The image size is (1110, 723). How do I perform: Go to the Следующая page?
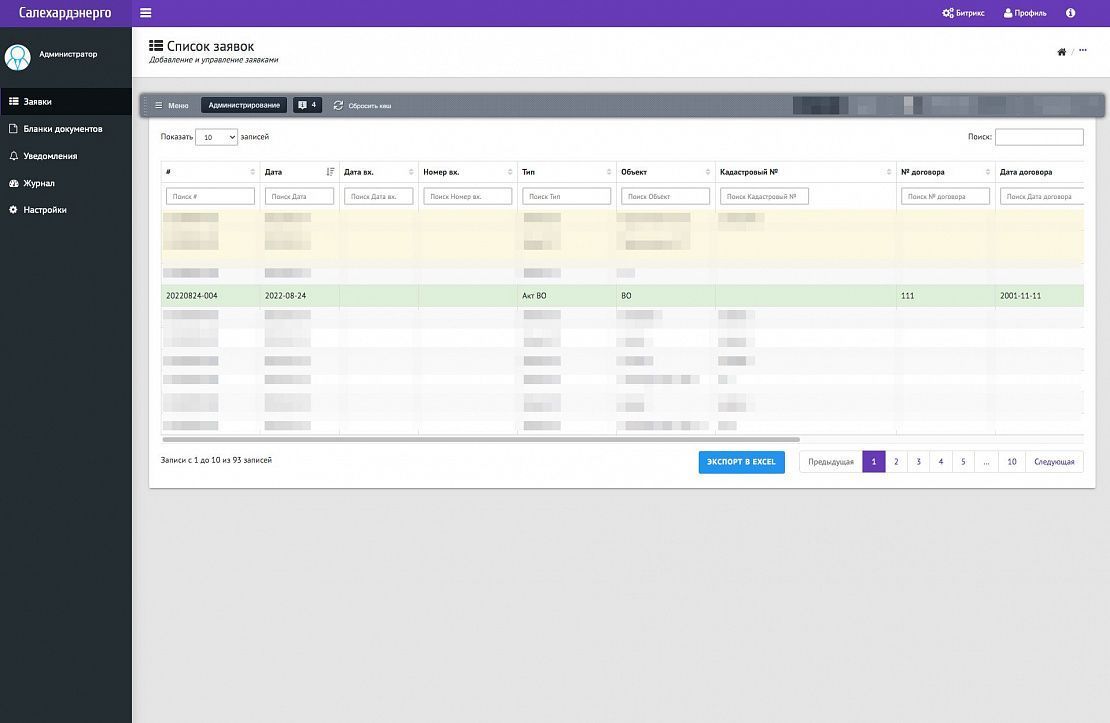tap(1053, 462)
